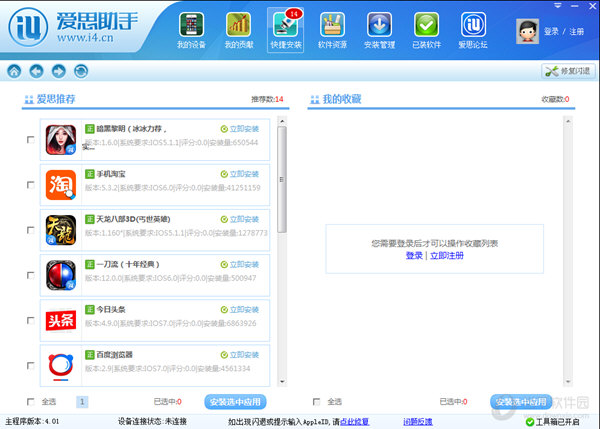Toggle 全选 under 爱思推荐 list
This screenshot has height=429, width=600.
pos(31,401)
